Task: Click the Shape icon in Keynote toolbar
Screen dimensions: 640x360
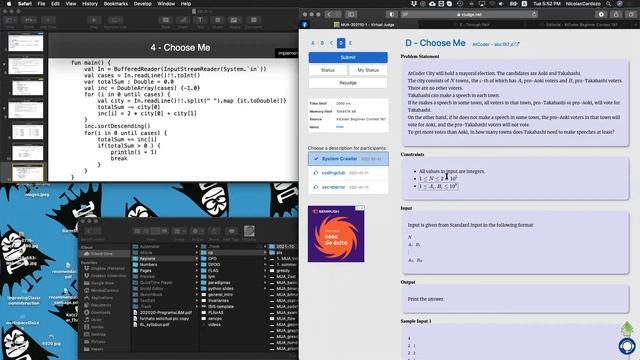Action: click(x=218, y=20)
